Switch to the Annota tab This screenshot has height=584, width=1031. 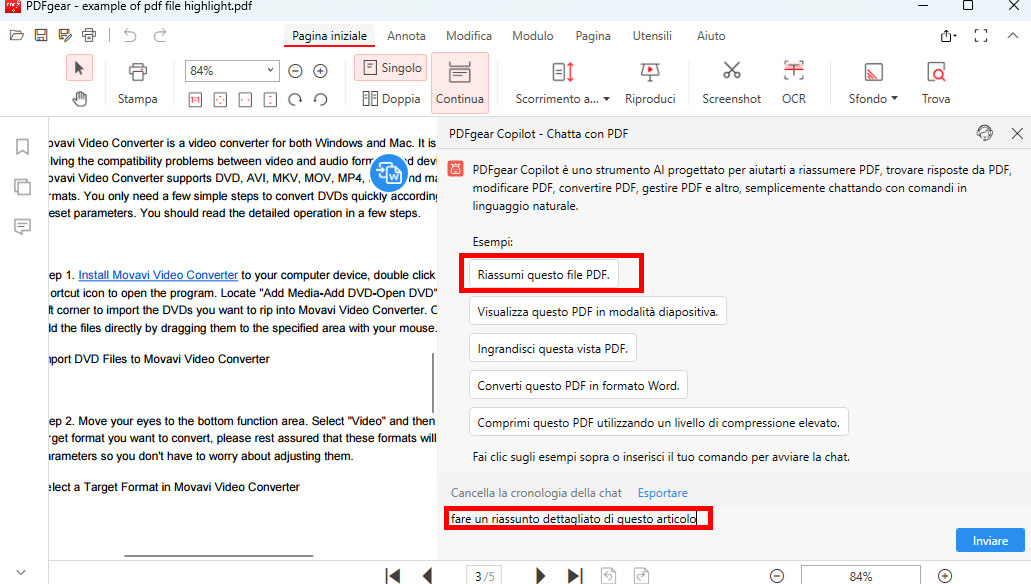pos(406,36)
